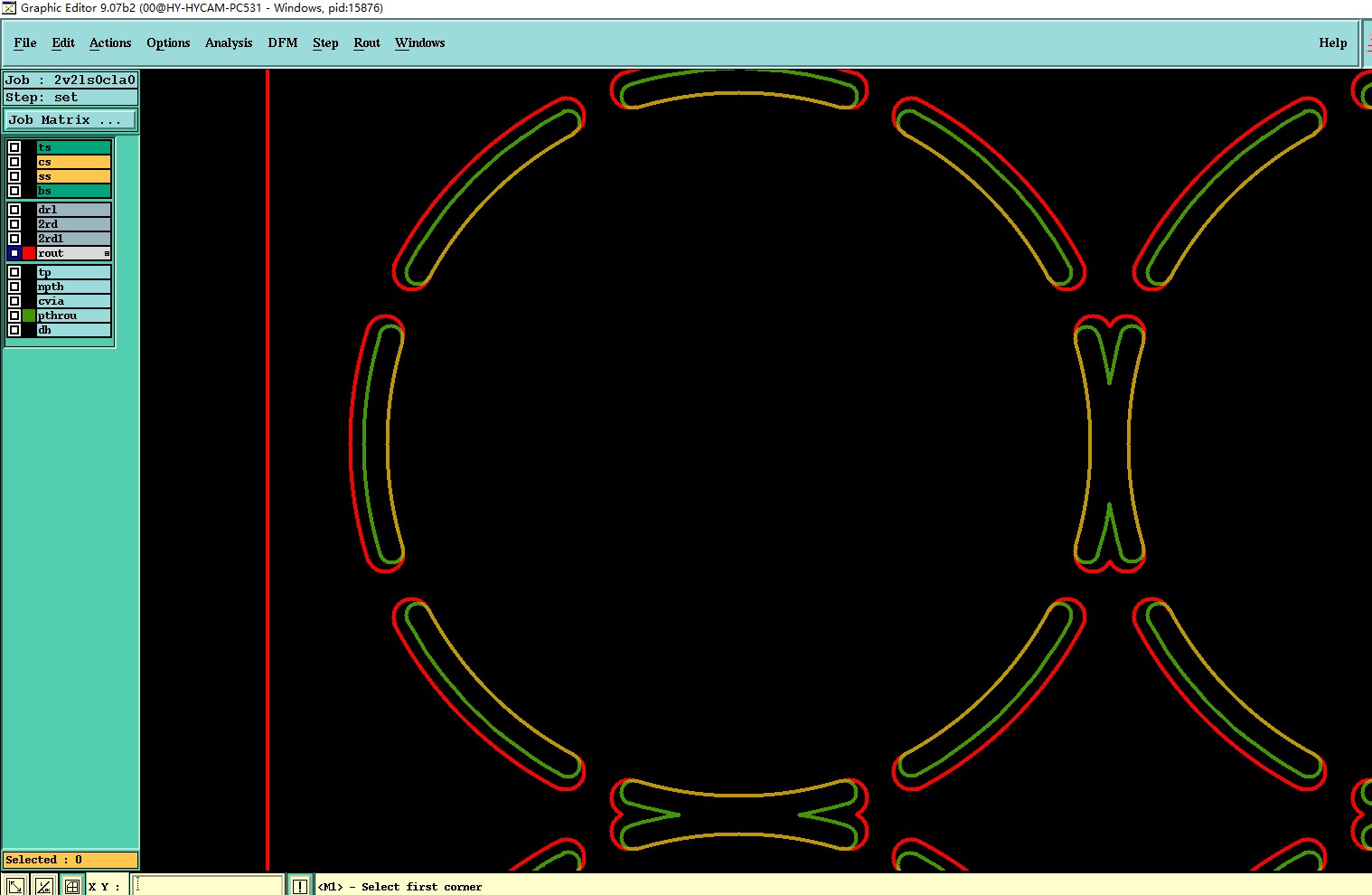
Task: Toggle display checkbox for dh layer
Action: click(x=14, y=330)
